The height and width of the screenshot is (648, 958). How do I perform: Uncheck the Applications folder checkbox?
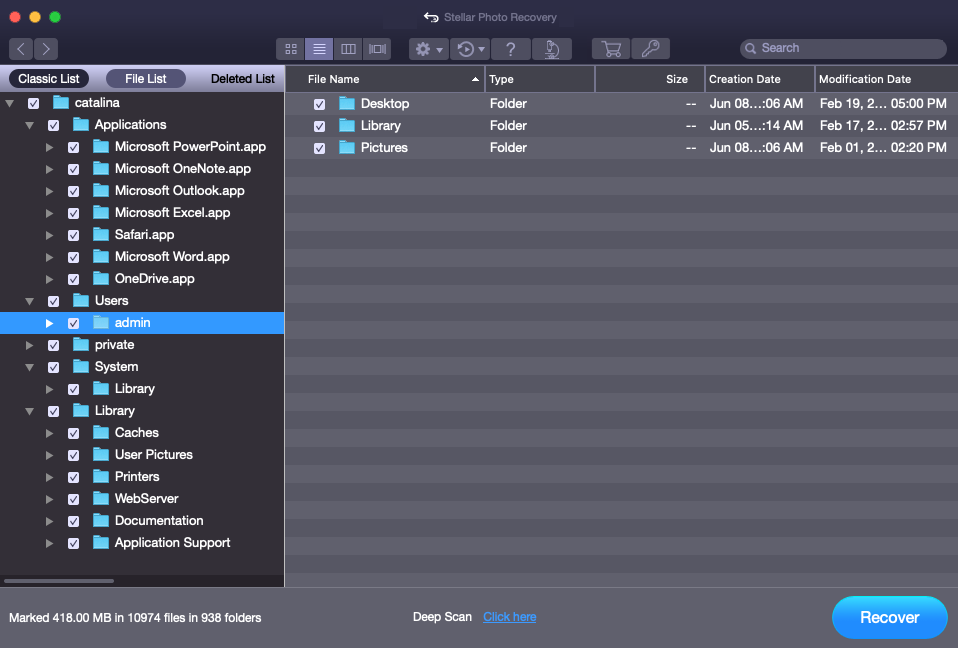[54, 125]
